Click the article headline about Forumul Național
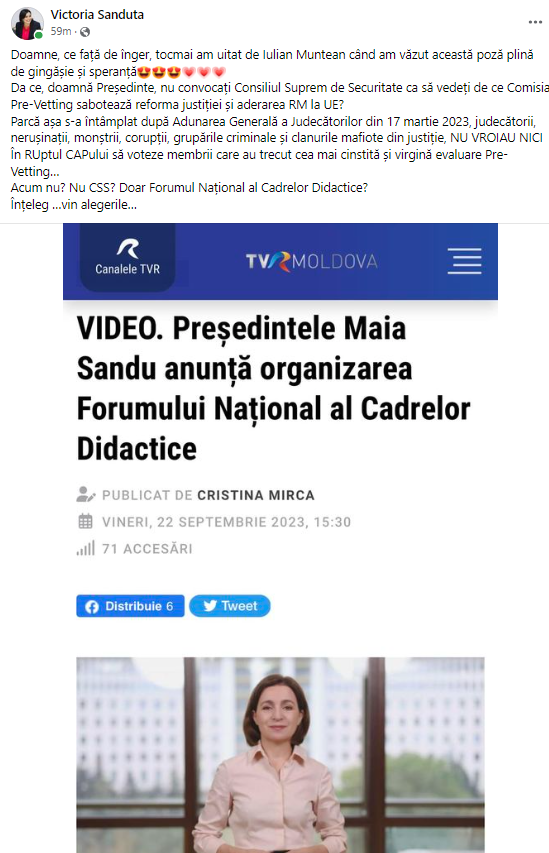549x853 pixels. tap(274, 388)
